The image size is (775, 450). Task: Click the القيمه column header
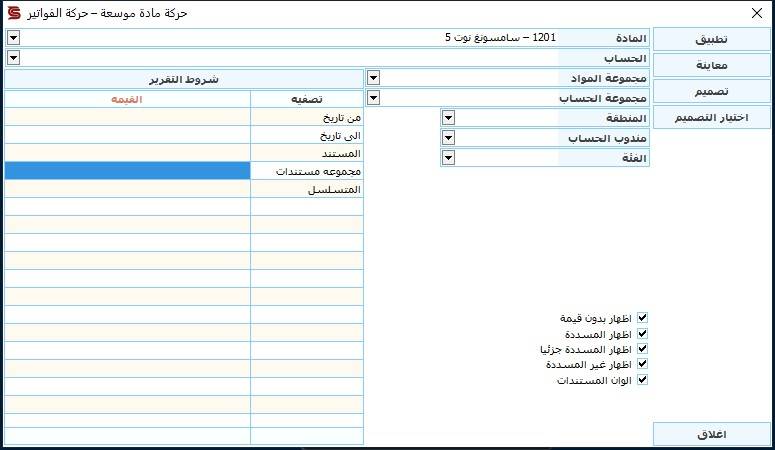[x=128, y=99]
